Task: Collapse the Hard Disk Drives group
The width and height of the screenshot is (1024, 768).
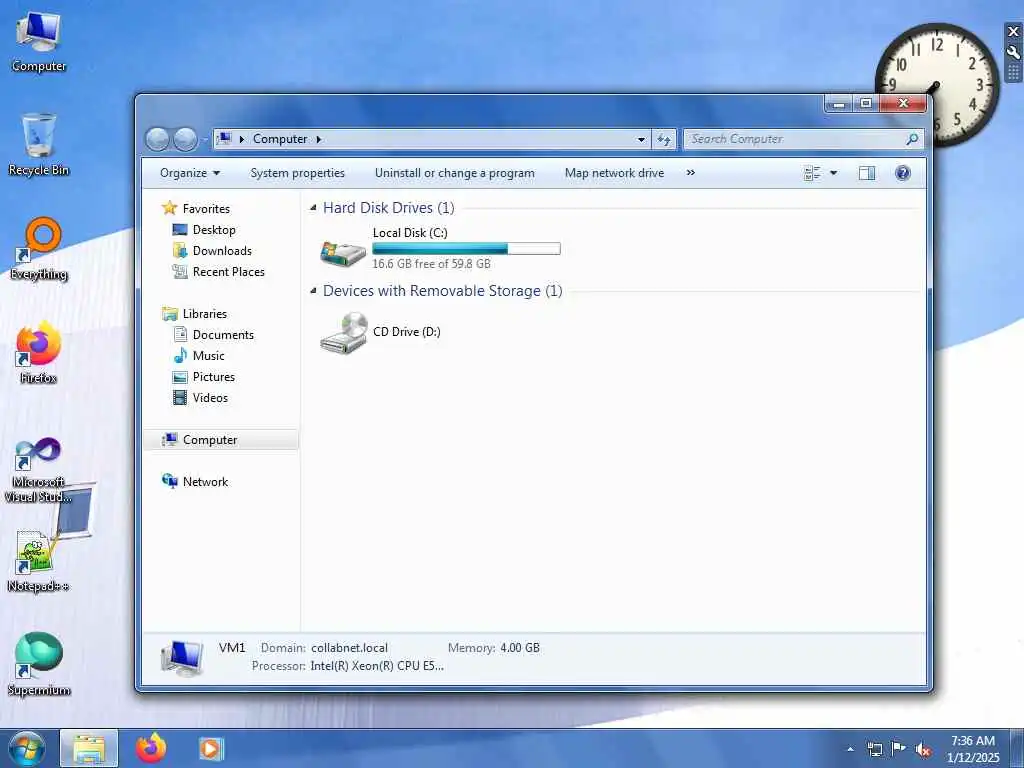Action: pyautogui.click(x=313, y=208)
